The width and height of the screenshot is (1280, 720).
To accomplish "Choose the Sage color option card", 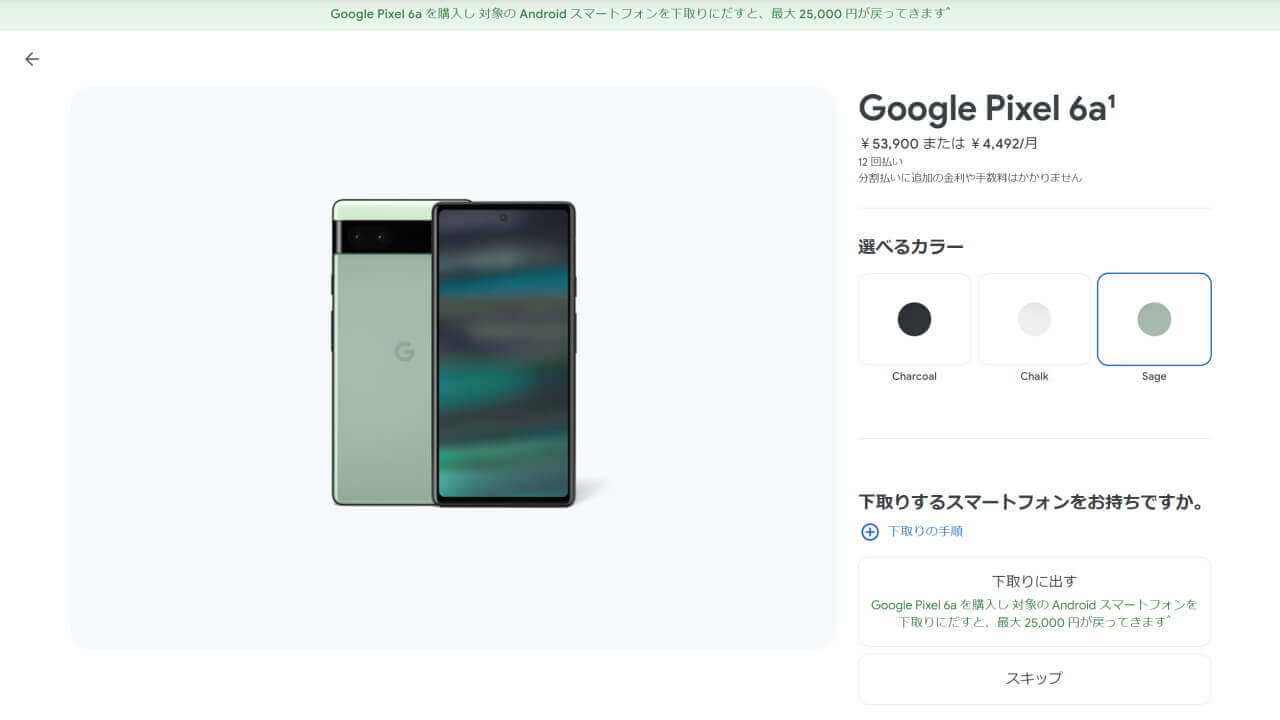I will click(x=1154, y=319).
